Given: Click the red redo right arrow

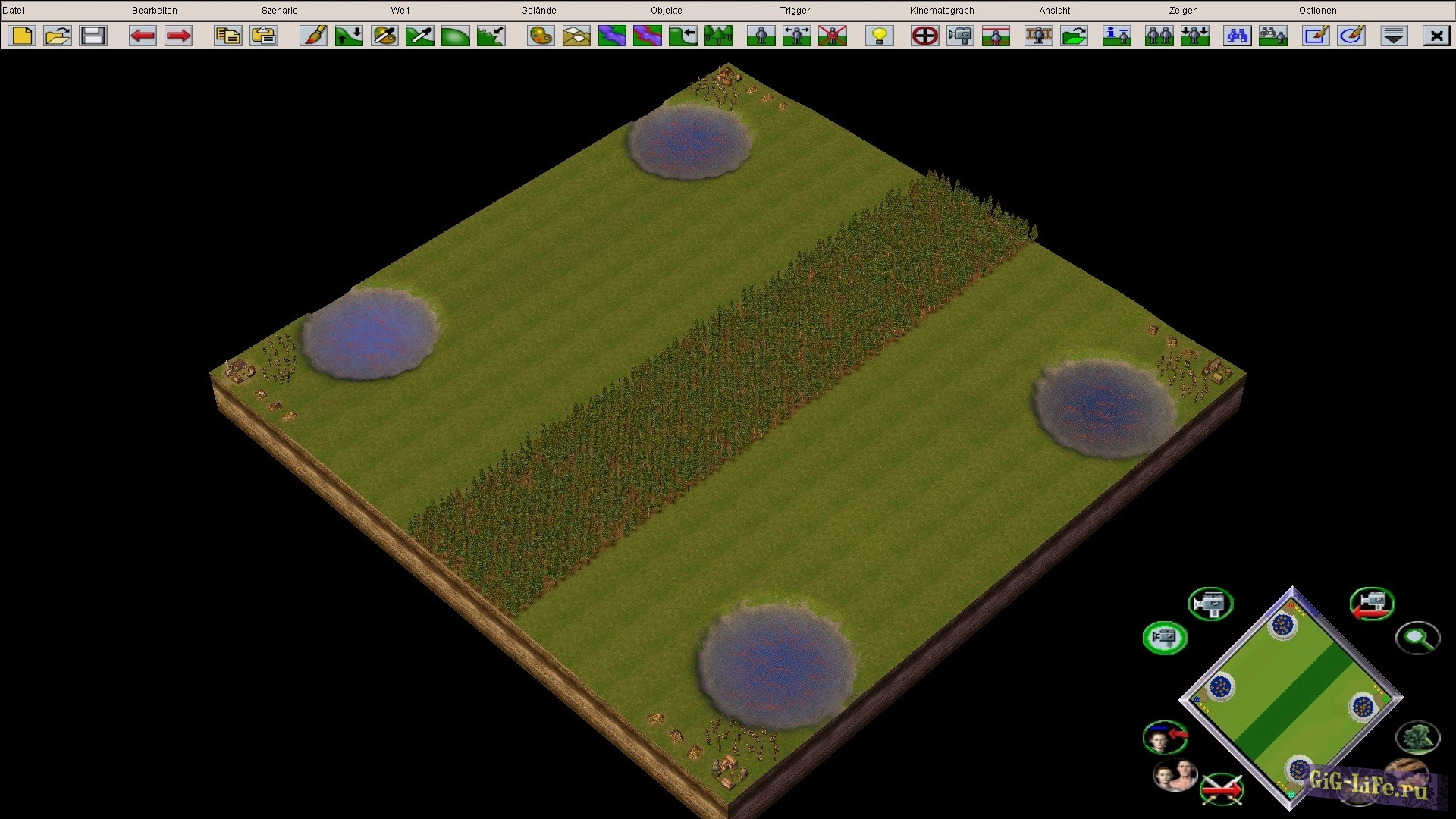Looking at the screenshot, I should pos(178,36).
